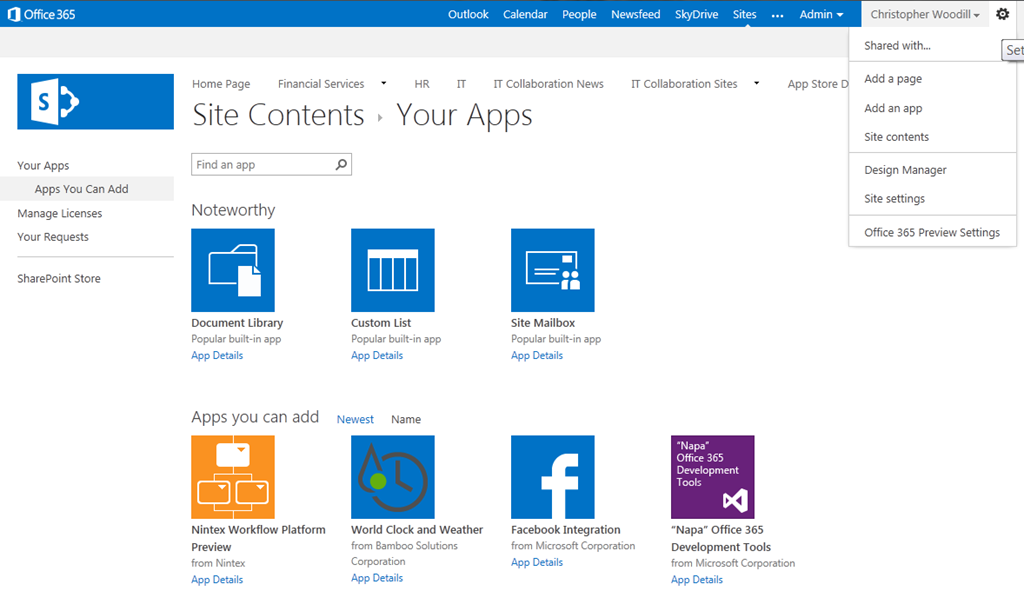Sort apps by Name
The width and height of the screenshot is (1024, 591).
(406, 419)
